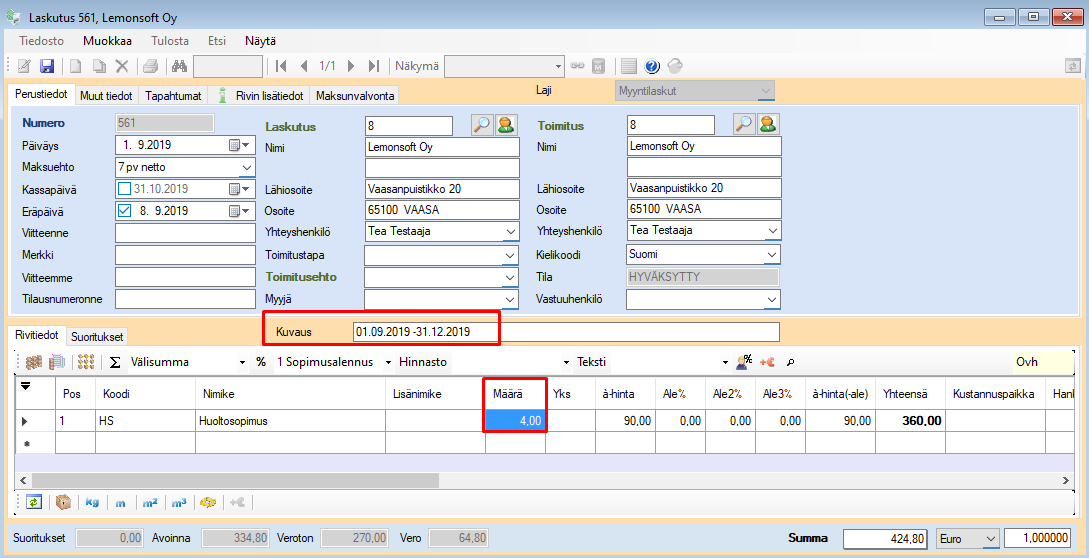Viewport: 1089px width, 558px height.
Task: Click the Huoltosopimus row name cell
Action: point(290,420)
